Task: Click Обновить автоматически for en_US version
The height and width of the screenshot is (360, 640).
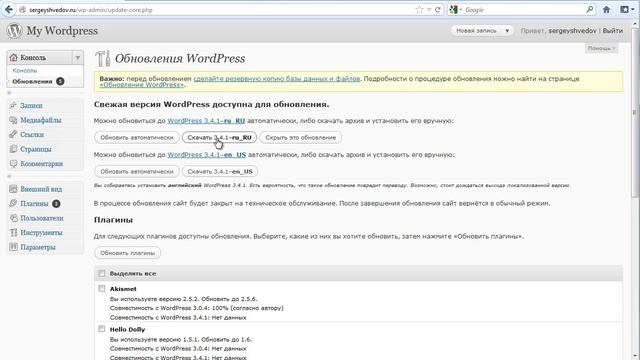Action: click(137, 171)
